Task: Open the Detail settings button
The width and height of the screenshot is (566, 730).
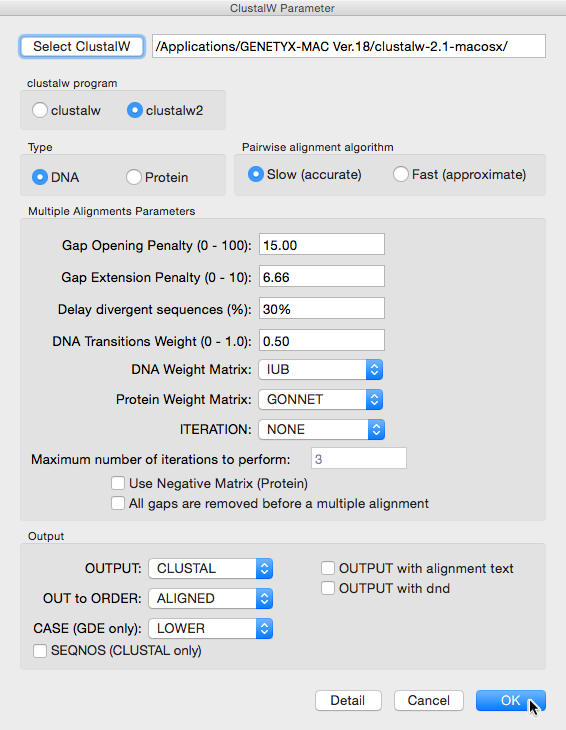Action: click(348, 700)
